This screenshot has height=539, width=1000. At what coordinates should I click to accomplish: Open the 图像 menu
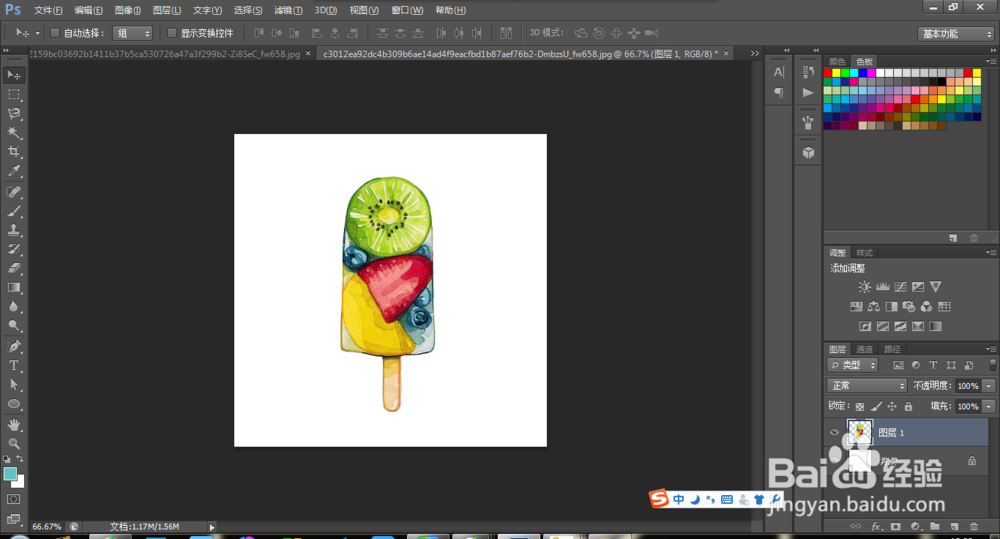pos(128,10)
